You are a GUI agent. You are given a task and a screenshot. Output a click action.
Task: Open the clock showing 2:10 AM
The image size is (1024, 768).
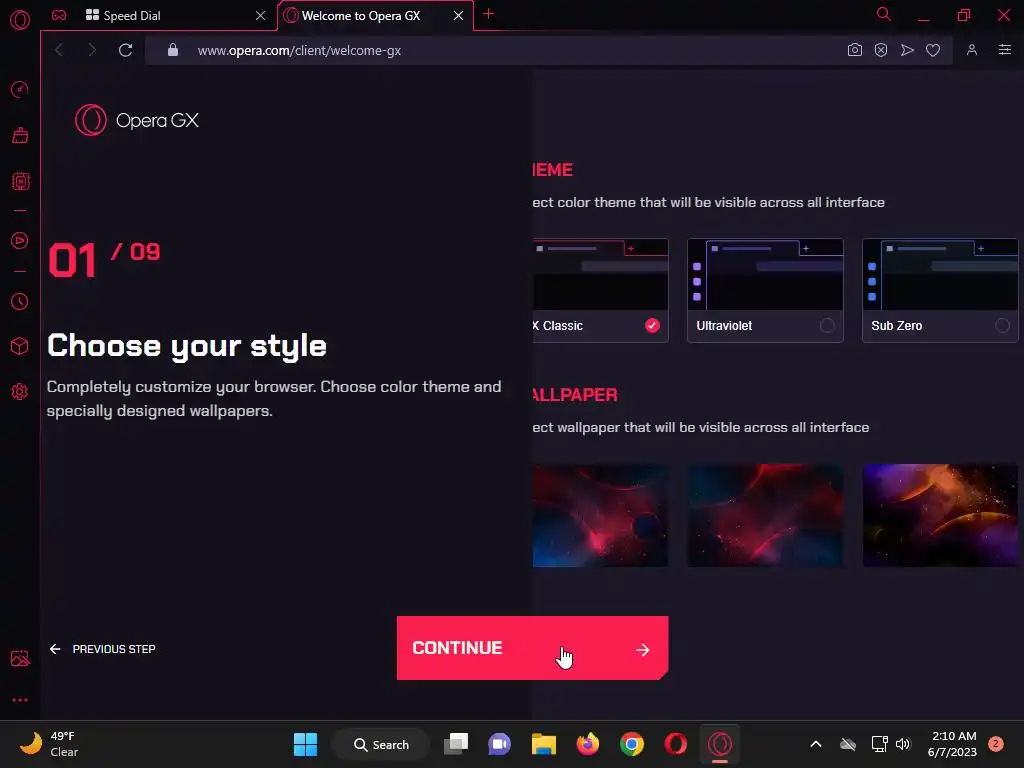[x=952, y=744]
